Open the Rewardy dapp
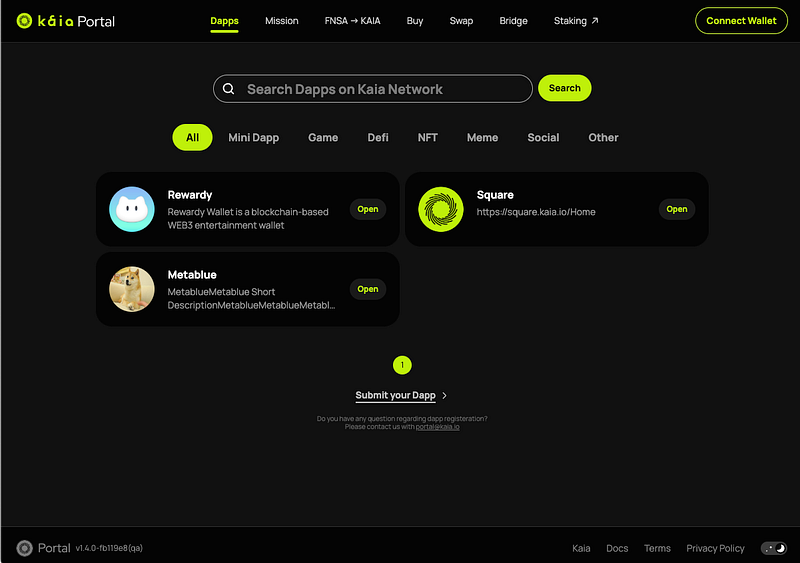The width and height of the screenshot is (800, 563). [368, 209]
